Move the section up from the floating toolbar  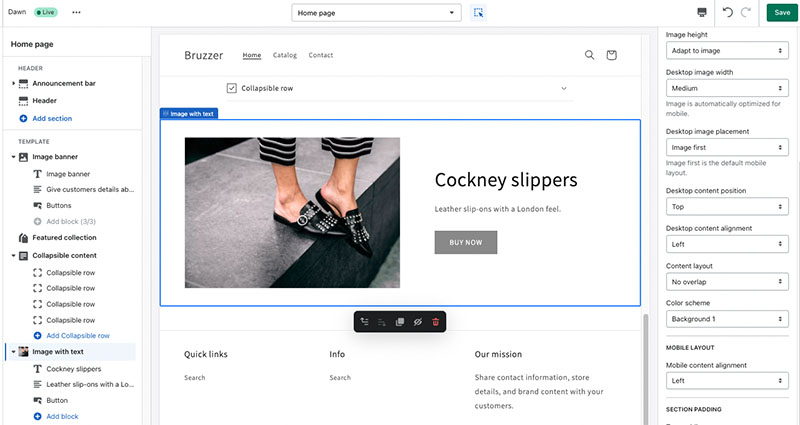tap(364, 322)
